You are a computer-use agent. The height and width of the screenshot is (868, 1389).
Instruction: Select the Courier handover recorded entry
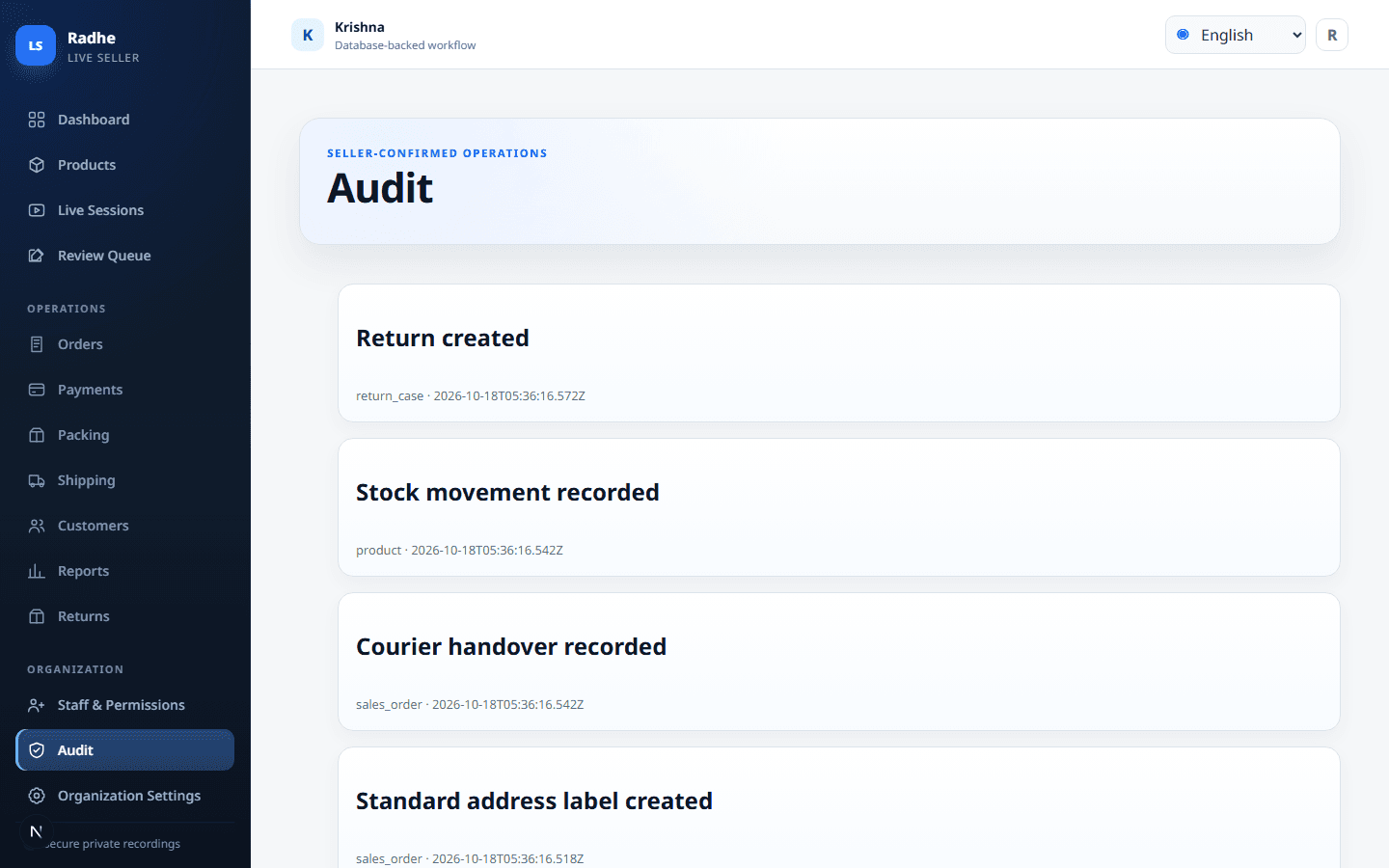[839, 662]
